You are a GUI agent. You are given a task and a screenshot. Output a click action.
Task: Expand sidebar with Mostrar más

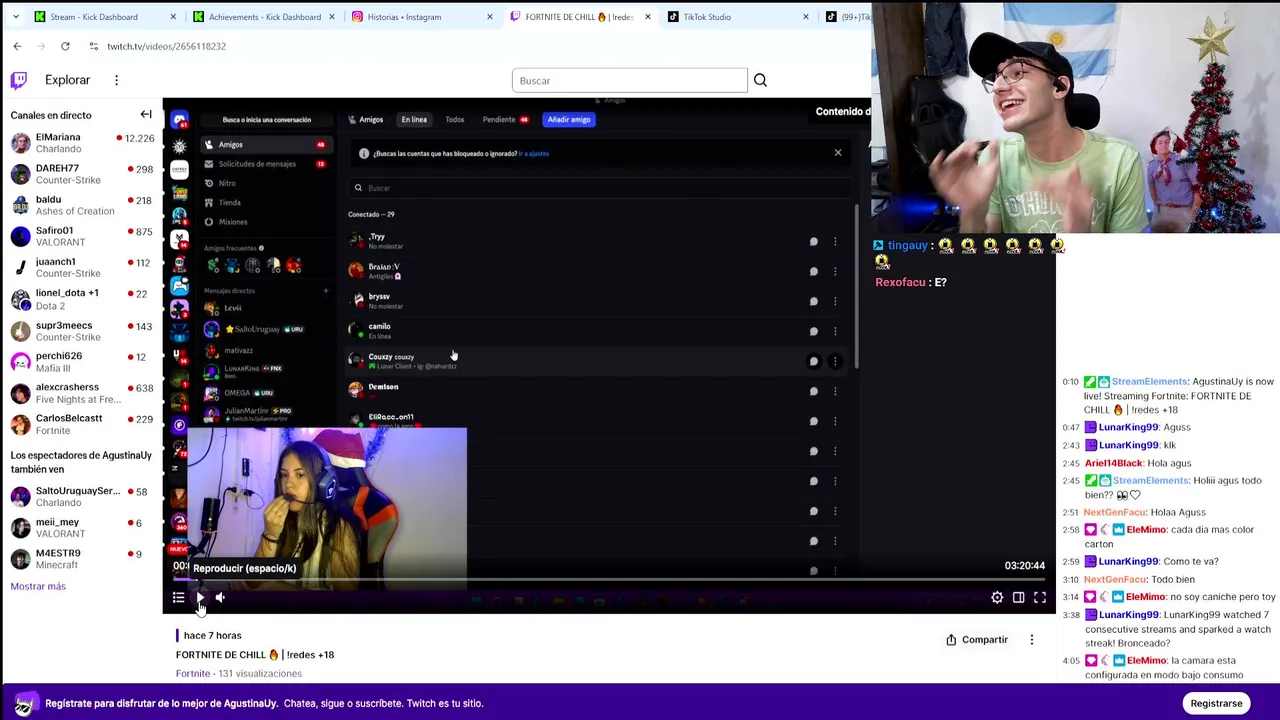(x=38, y=586)
